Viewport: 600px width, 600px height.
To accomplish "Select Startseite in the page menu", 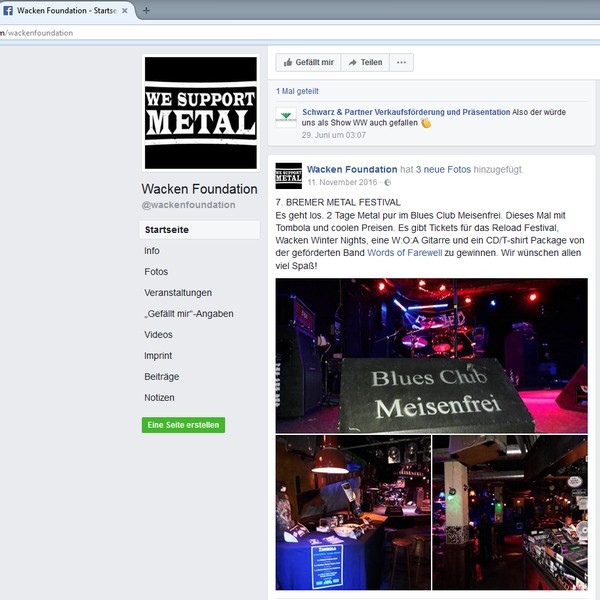I will tap(199, 230).
